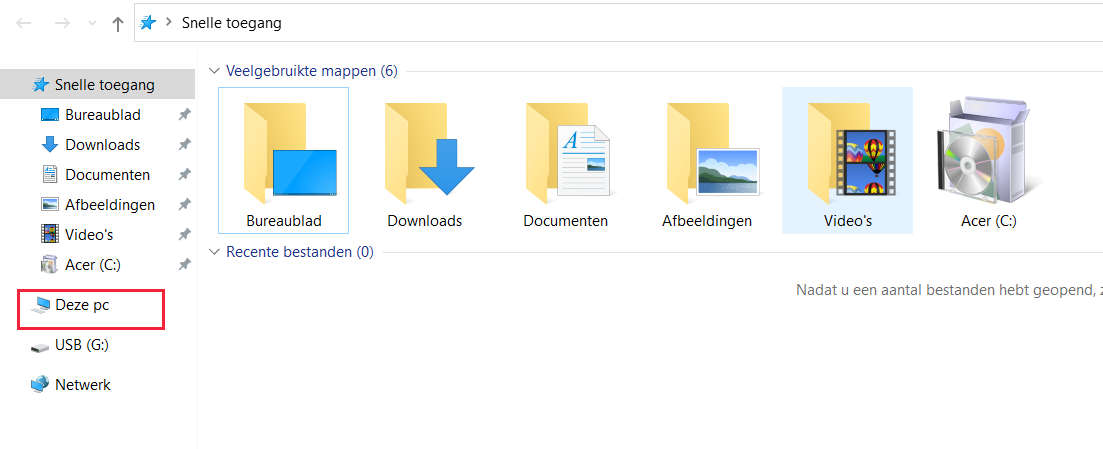This screenshot has height=449, width=1103.
Task: Click the pin icon next to Video's
Action: coord(184,234)
